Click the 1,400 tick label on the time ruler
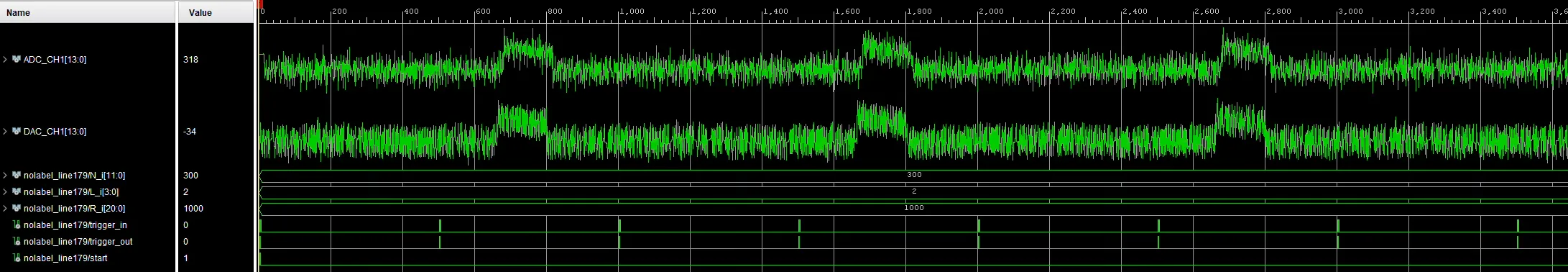The image size is (1568, 272). click(775, 12)
